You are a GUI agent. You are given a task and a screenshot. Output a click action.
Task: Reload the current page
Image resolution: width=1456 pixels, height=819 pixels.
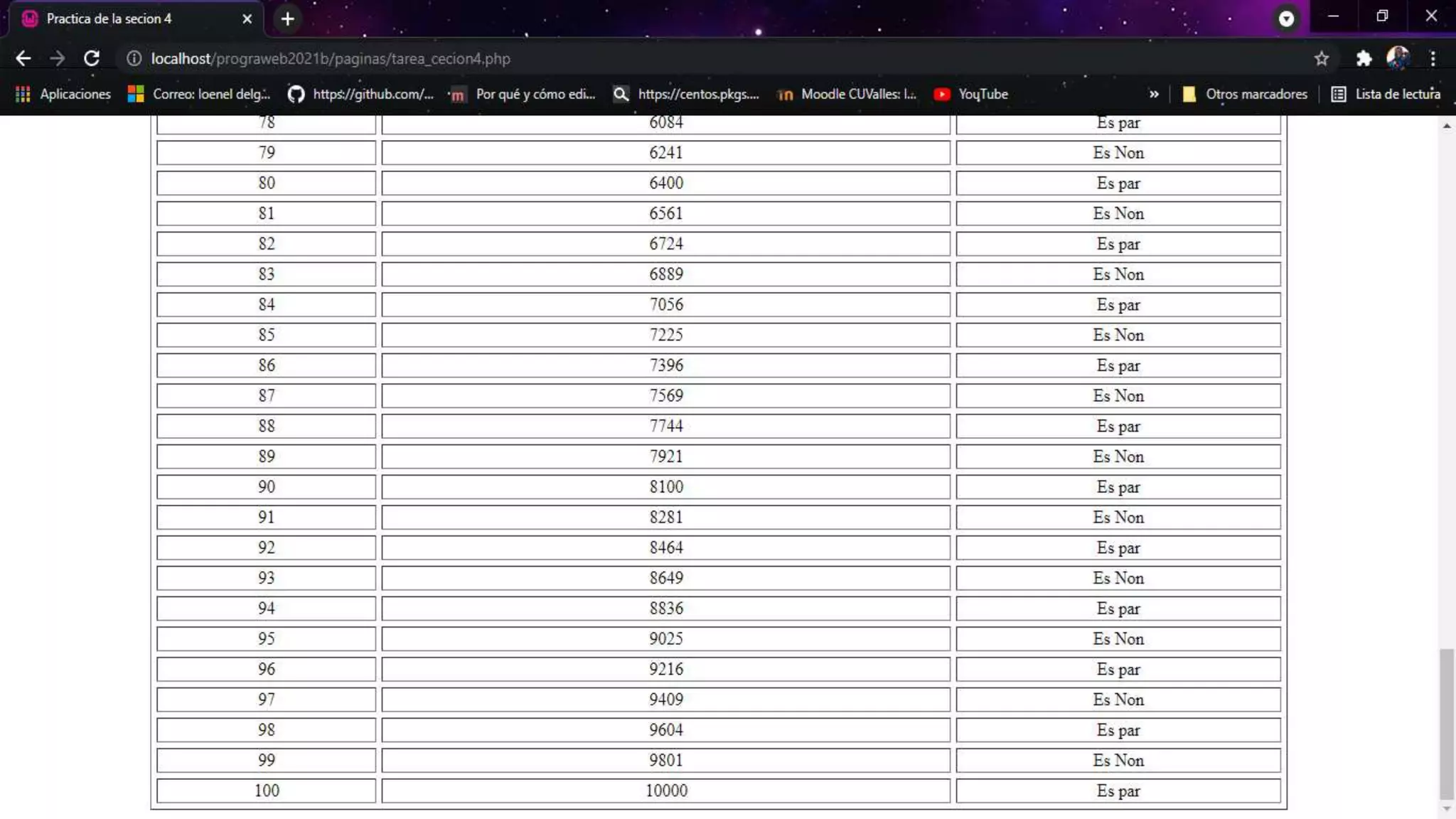[92, 58]
